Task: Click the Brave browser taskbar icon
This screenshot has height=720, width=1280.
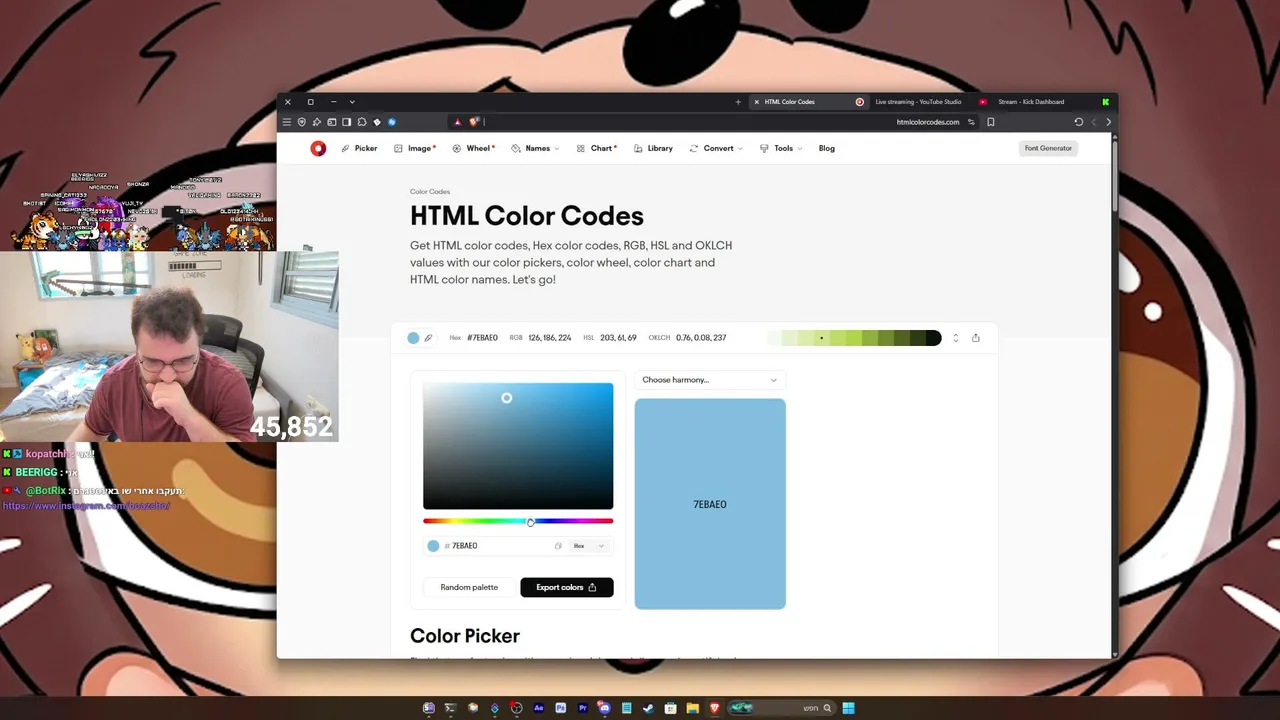Action: pyautogui.click(x=714, y=708)
